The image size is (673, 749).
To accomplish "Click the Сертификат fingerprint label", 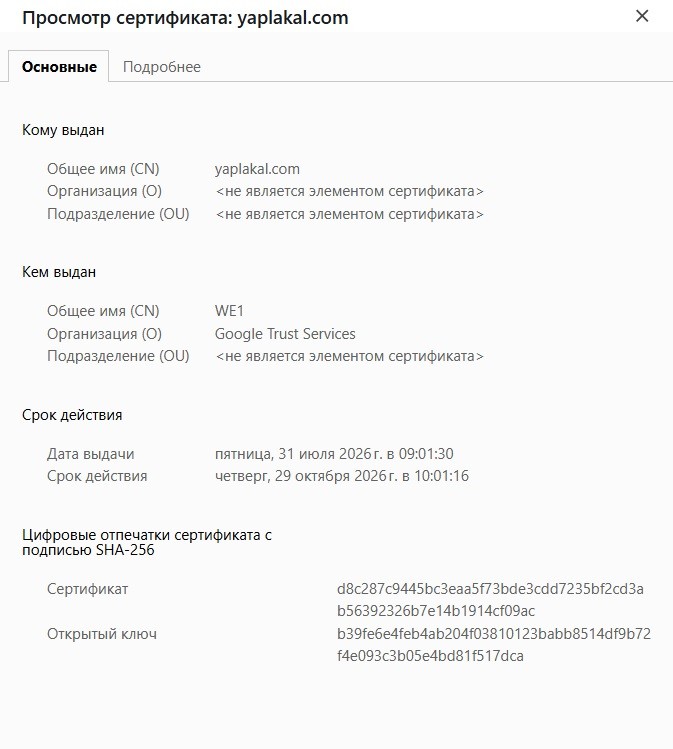I will click(x=87, y=589).
